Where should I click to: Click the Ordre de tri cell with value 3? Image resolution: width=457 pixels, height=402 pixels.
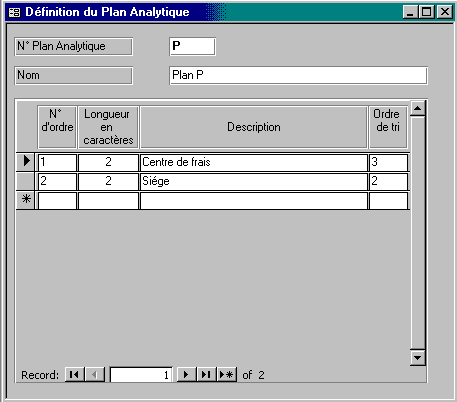388,162
